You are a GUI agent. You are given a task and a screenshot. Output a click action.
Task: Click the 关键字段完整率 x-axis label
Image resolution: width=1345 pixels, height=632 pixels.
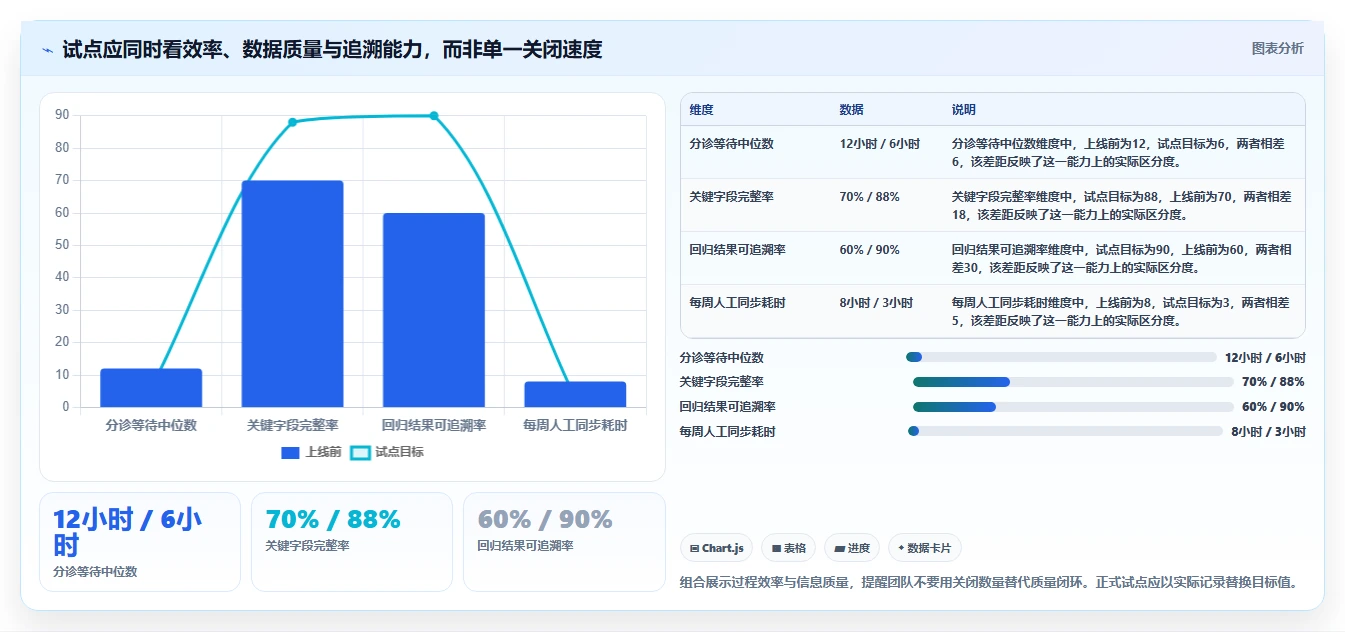click(x=292, y=425)
